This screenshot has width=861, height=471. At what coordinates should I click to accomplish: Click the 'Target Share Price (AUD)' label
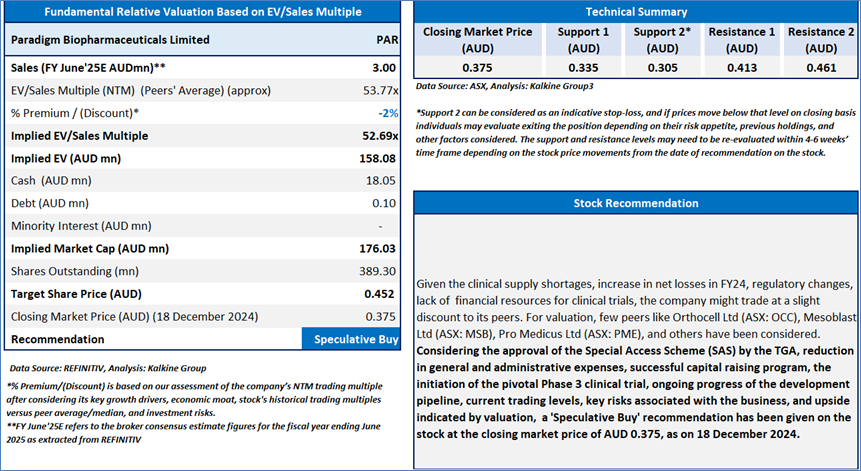pyautogui.click(x=76, y=294)
